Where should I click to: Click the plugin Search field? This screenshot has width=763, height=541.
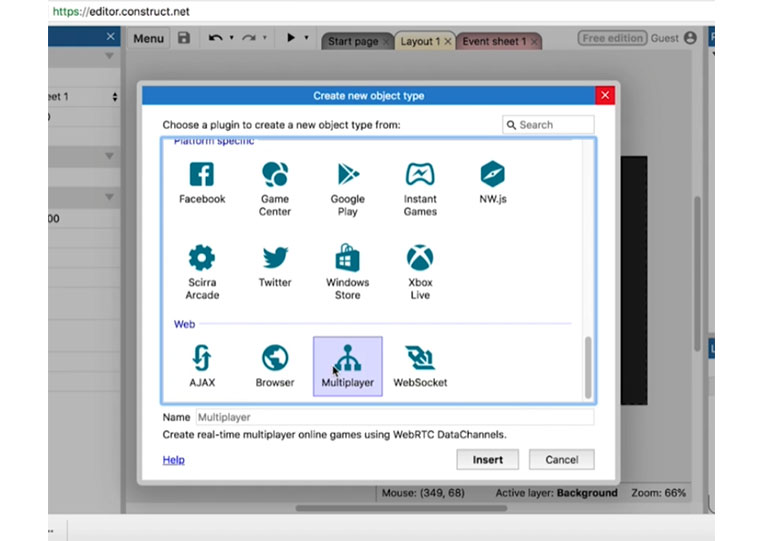click(x=548, y=125)
